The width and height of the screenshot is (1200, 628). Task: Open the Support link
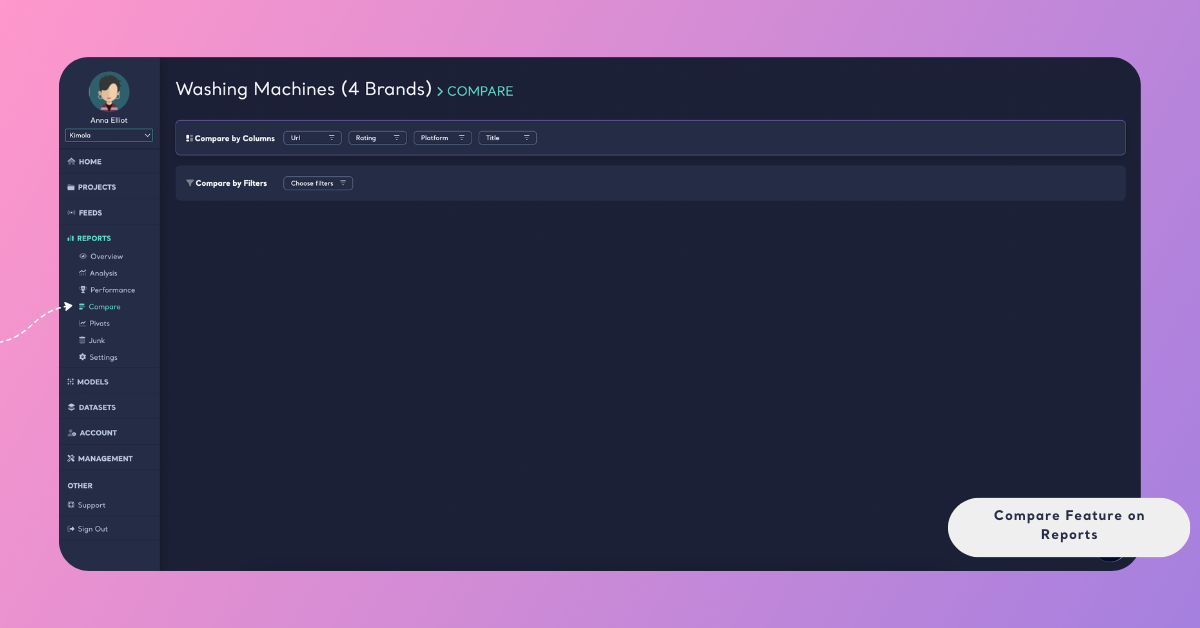point(87,505)
